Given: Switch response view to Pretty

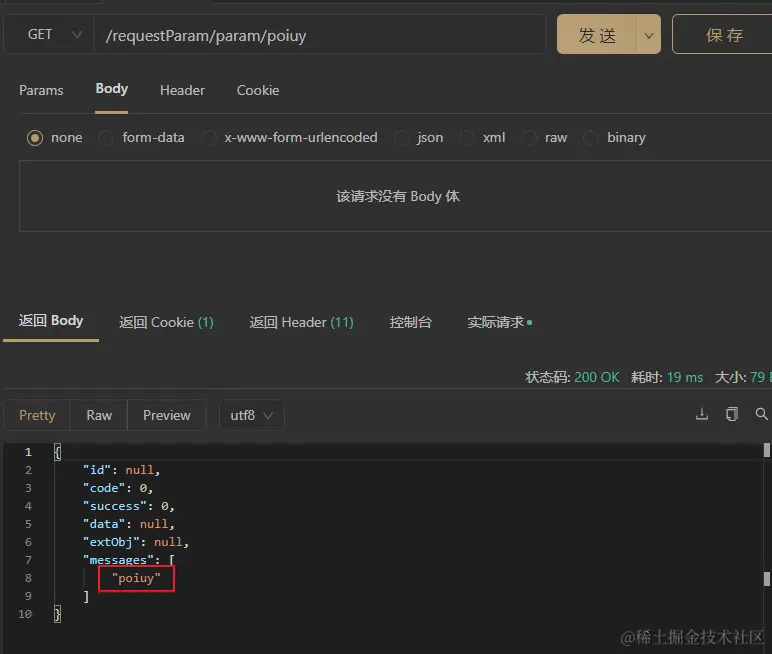Looking at the screenshot, I should point(37,416).
